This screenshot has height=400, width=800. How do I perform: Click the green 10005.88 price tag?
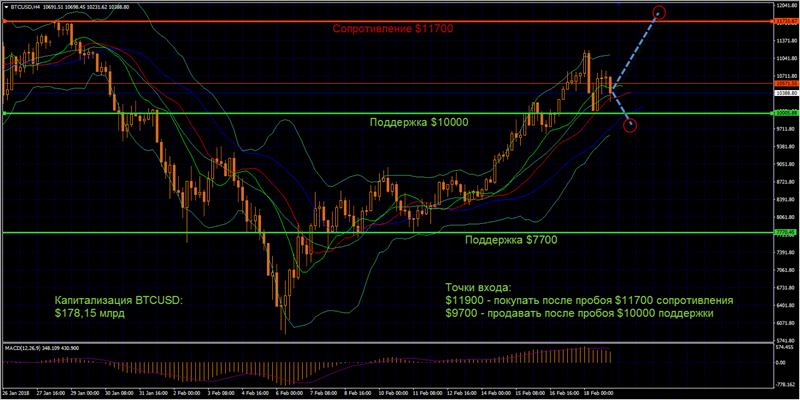pos(787,113)
